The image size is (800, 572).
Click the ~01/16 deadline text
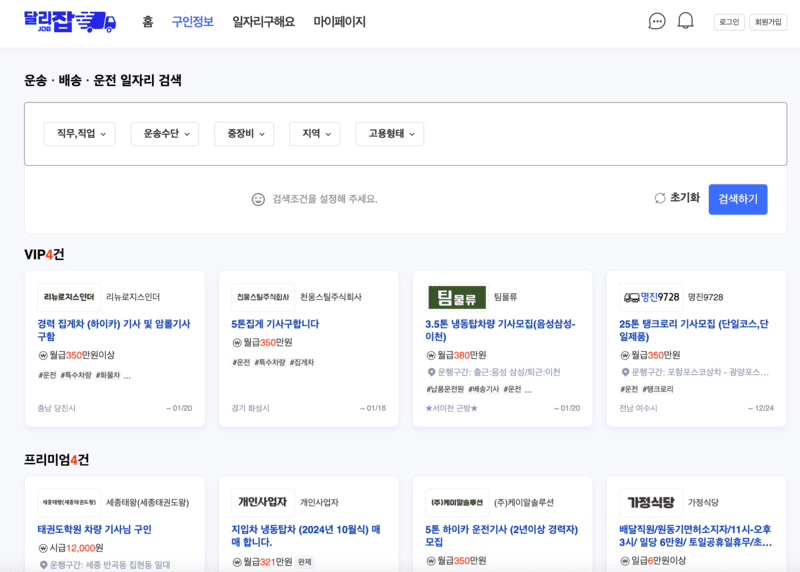[373, 408]
